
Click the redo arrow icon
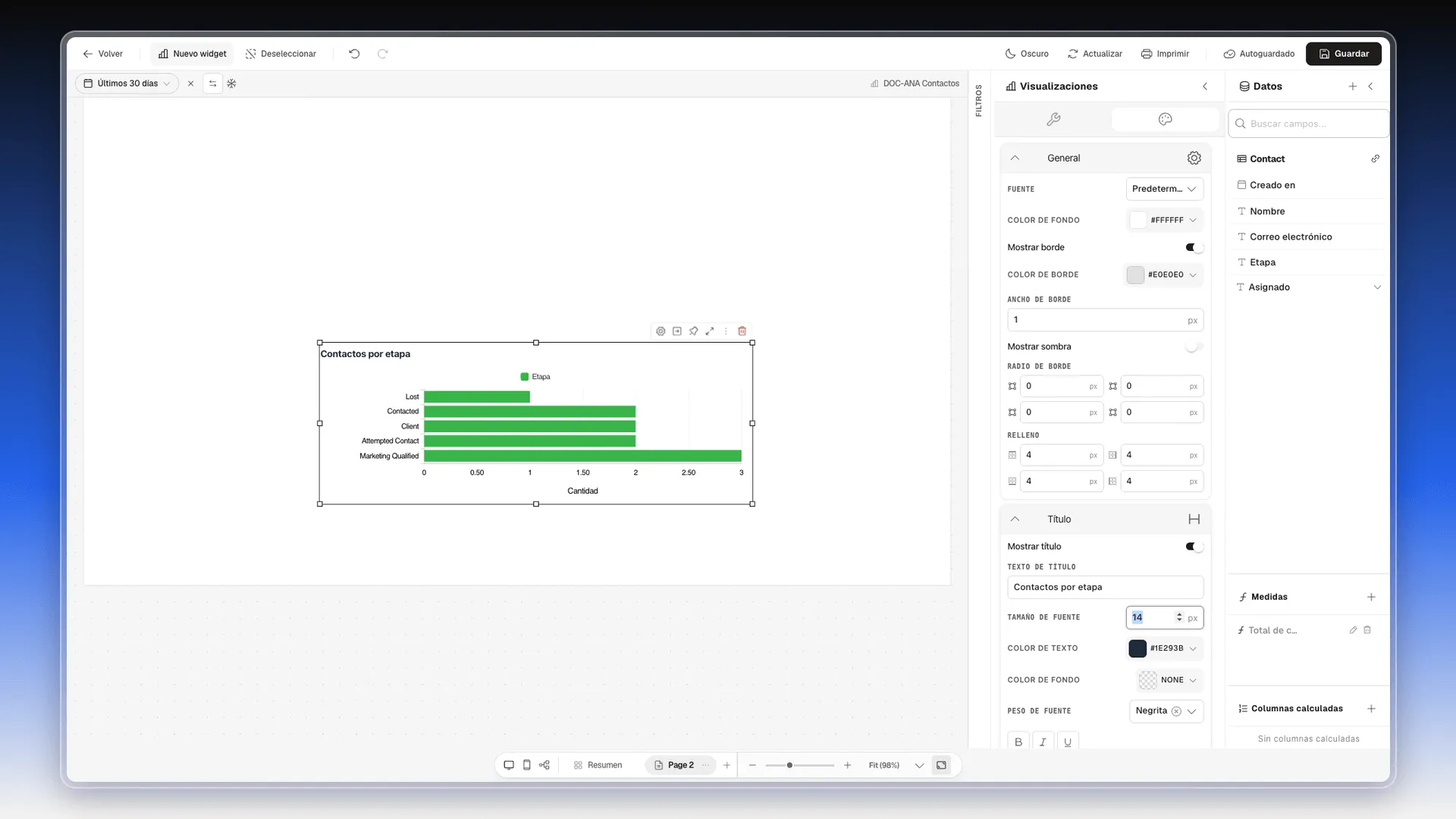click(383, 54)
